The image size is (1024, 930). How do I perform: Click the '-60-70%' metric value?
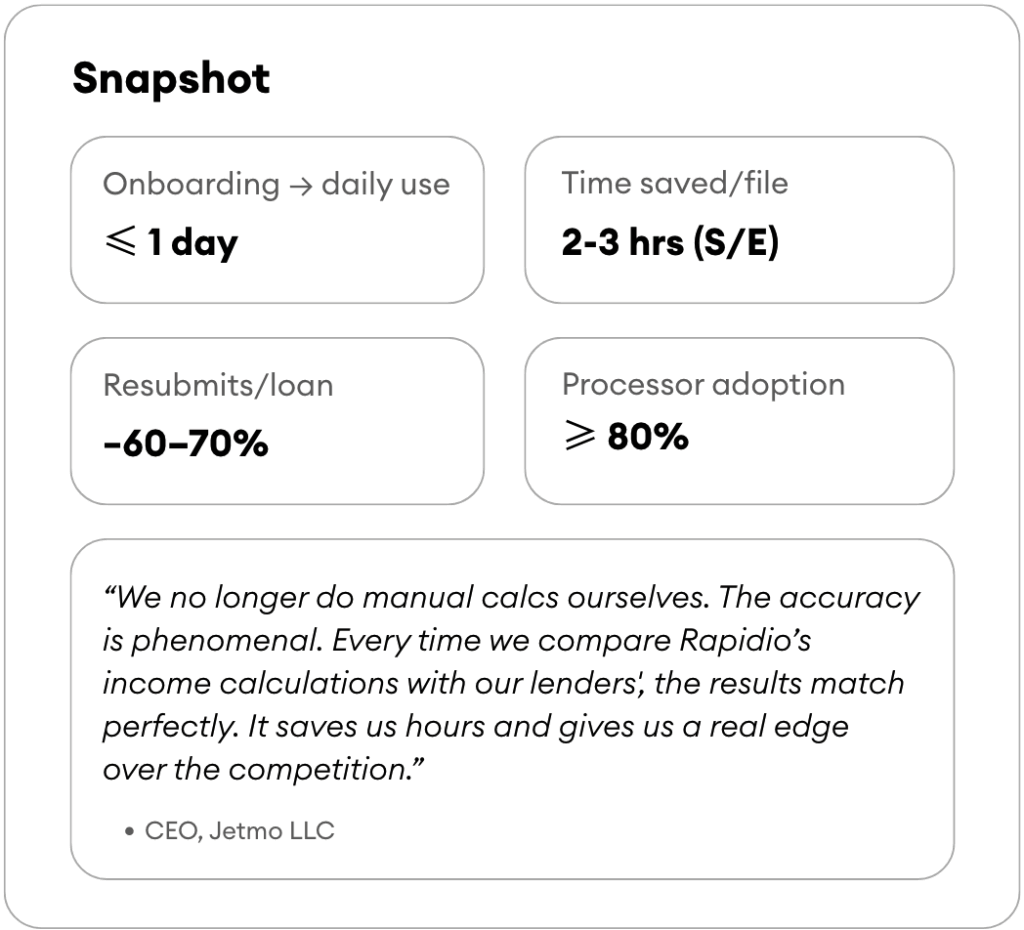pyautogui.click(x=186, y=443)
